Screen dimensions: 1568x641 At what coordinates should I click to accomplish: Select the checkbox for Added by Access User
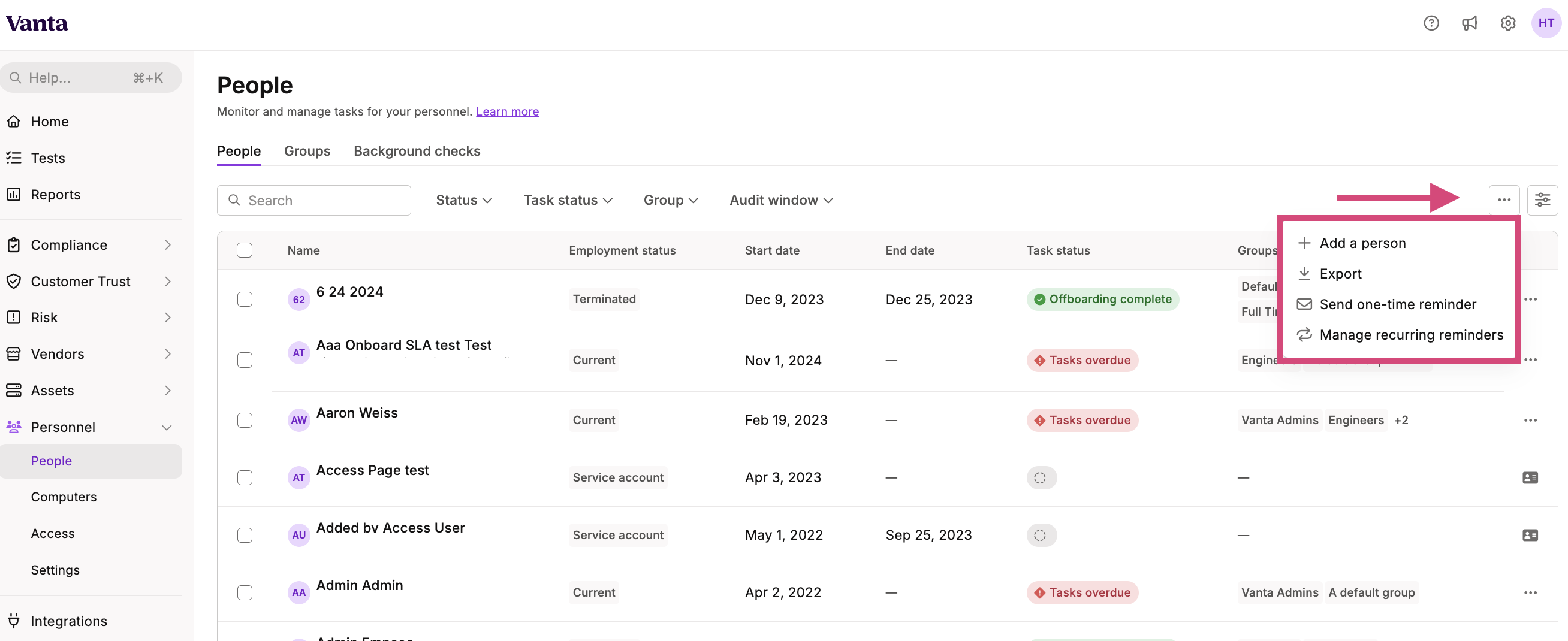pyautogui.click(x=245, y=535)
